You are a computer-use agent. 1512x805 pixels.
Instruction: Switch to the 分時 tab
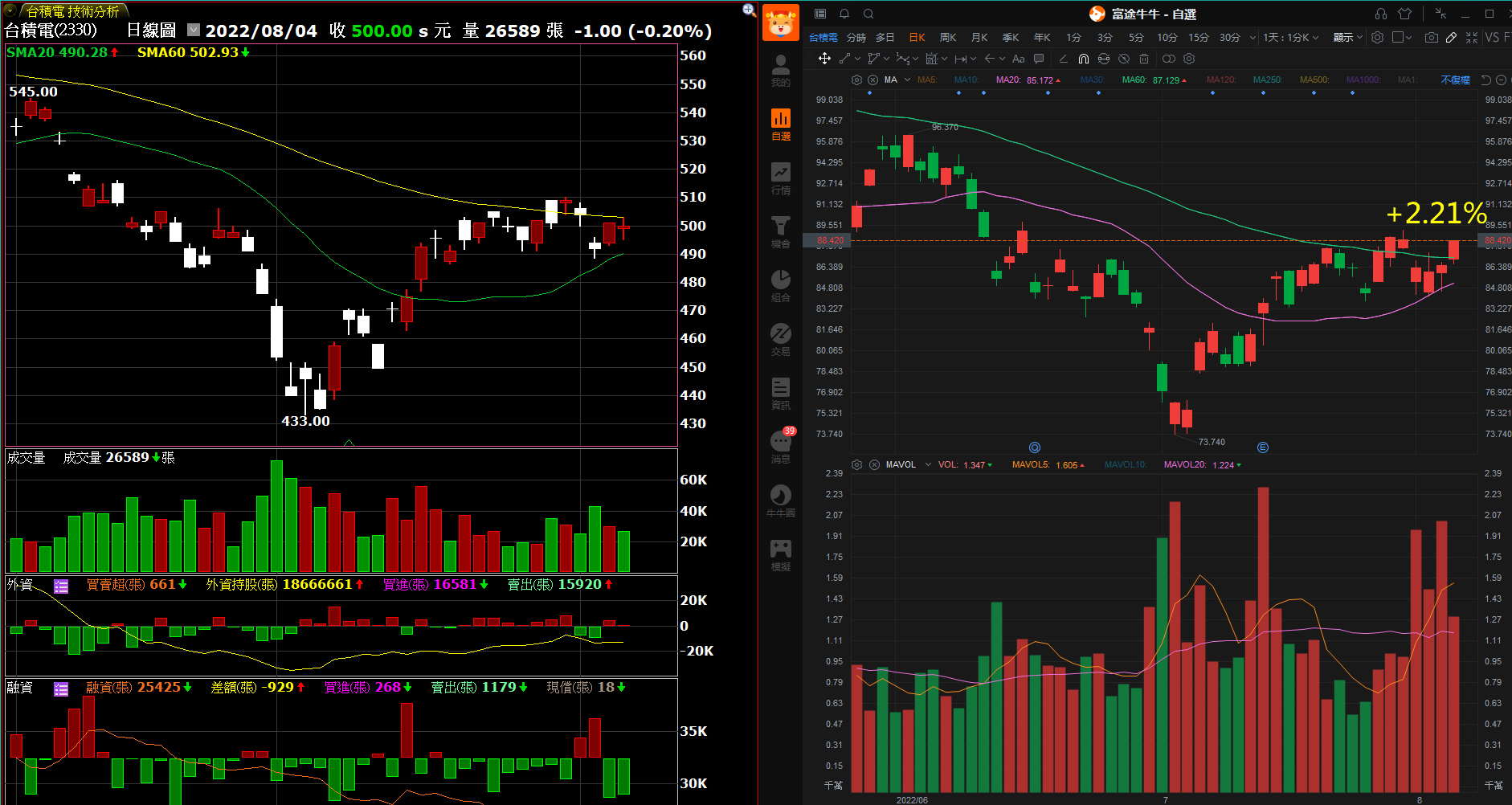click(856, 37)
